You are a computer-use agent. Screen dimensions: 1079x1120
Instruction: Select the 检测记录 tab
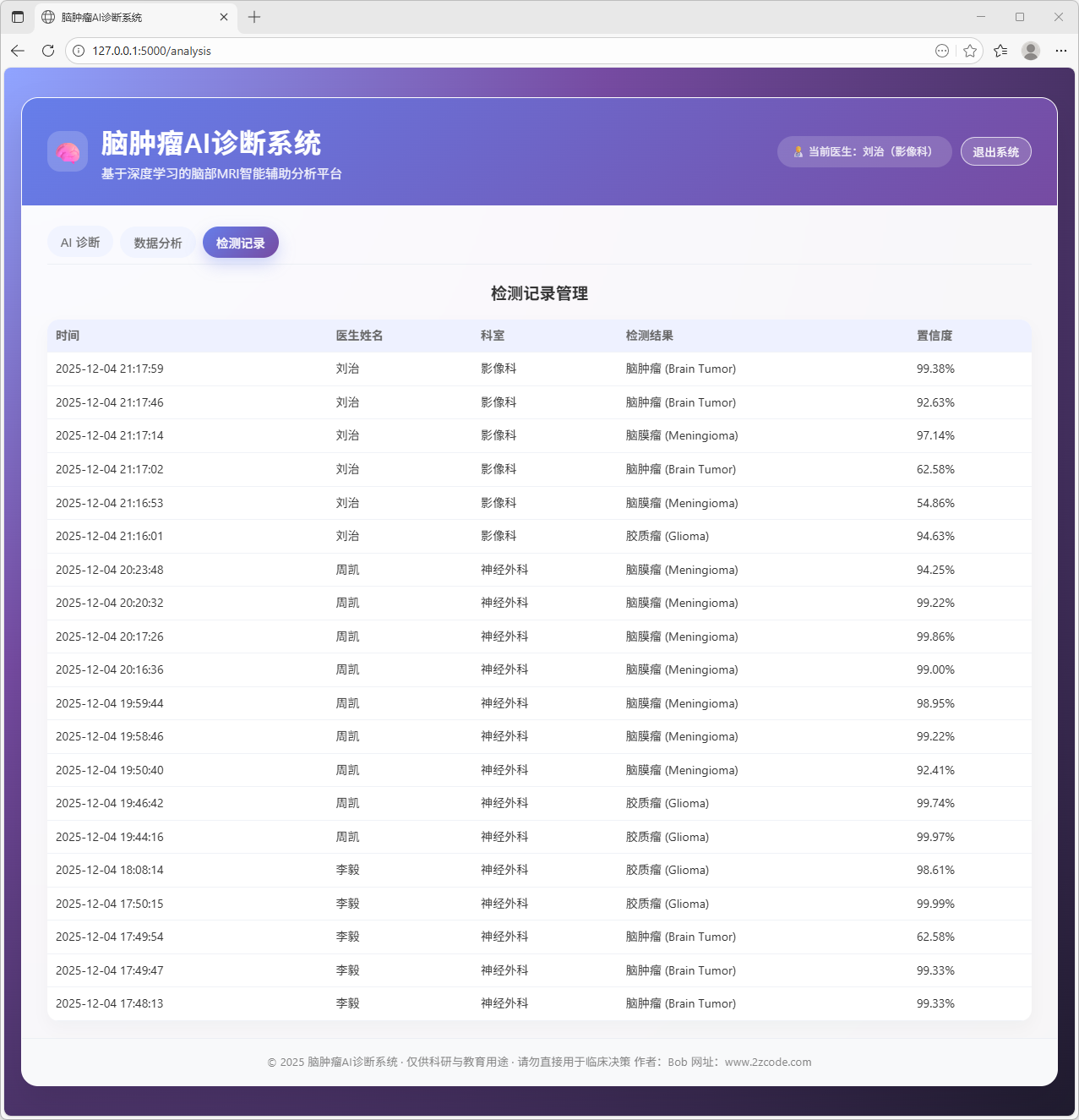point(241,243)
